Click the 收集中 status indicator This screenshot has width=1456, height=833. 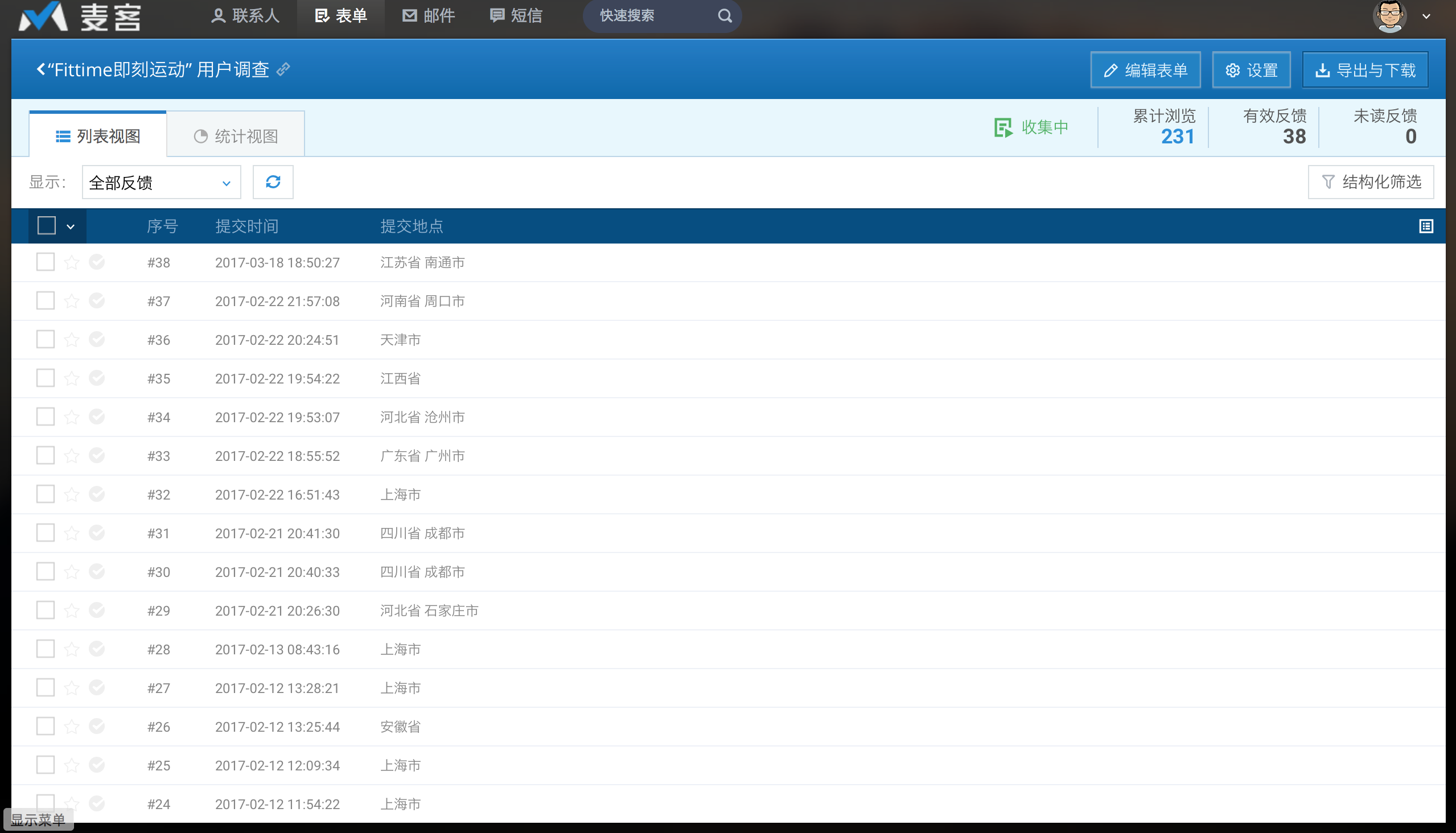pyautogui.click(x=1031, y=127)
